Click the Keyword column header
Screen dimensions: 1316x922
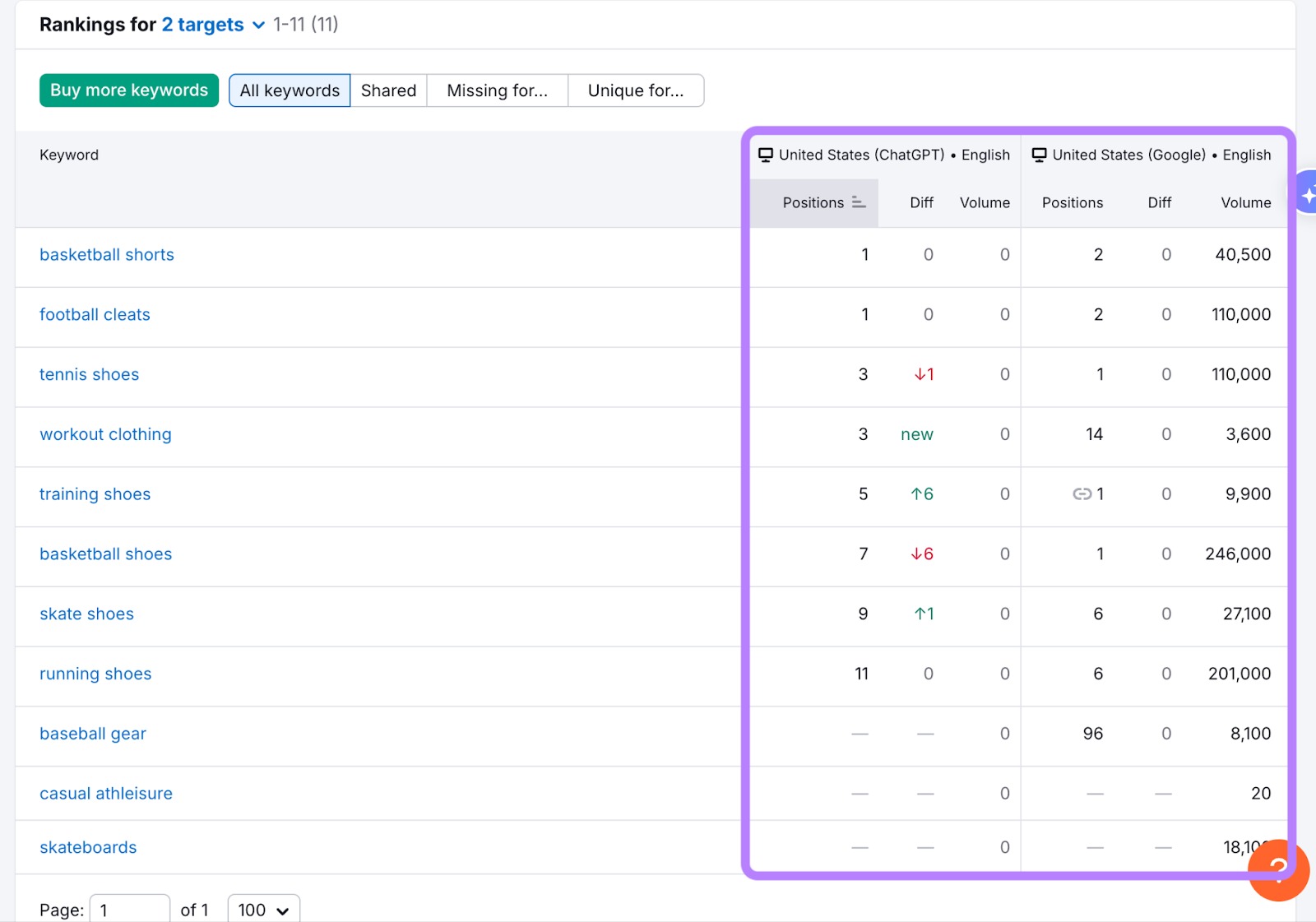69,155
